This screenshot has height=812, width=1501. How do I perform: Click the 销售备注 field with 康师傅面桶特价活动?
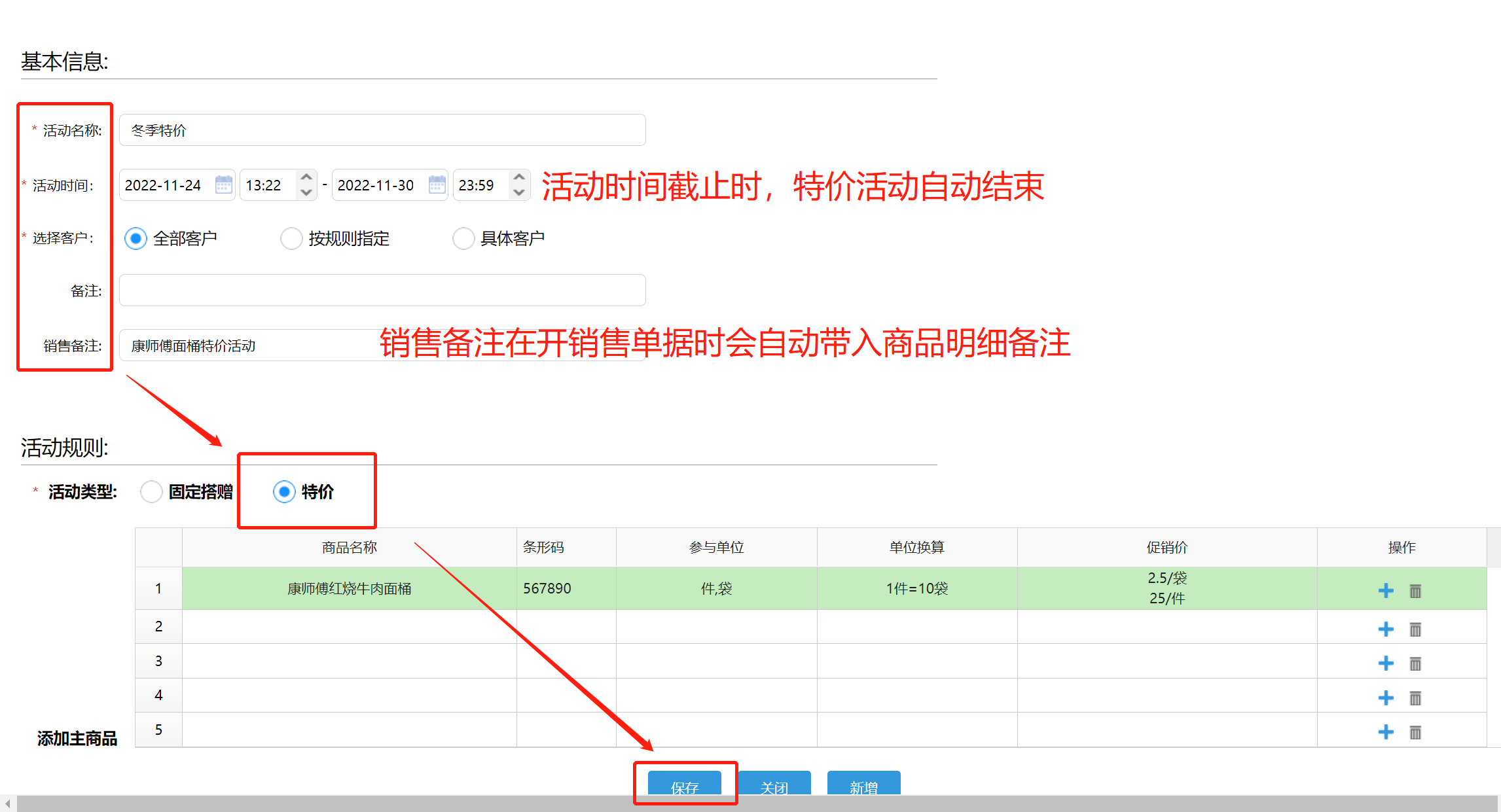tap(382, 345)
